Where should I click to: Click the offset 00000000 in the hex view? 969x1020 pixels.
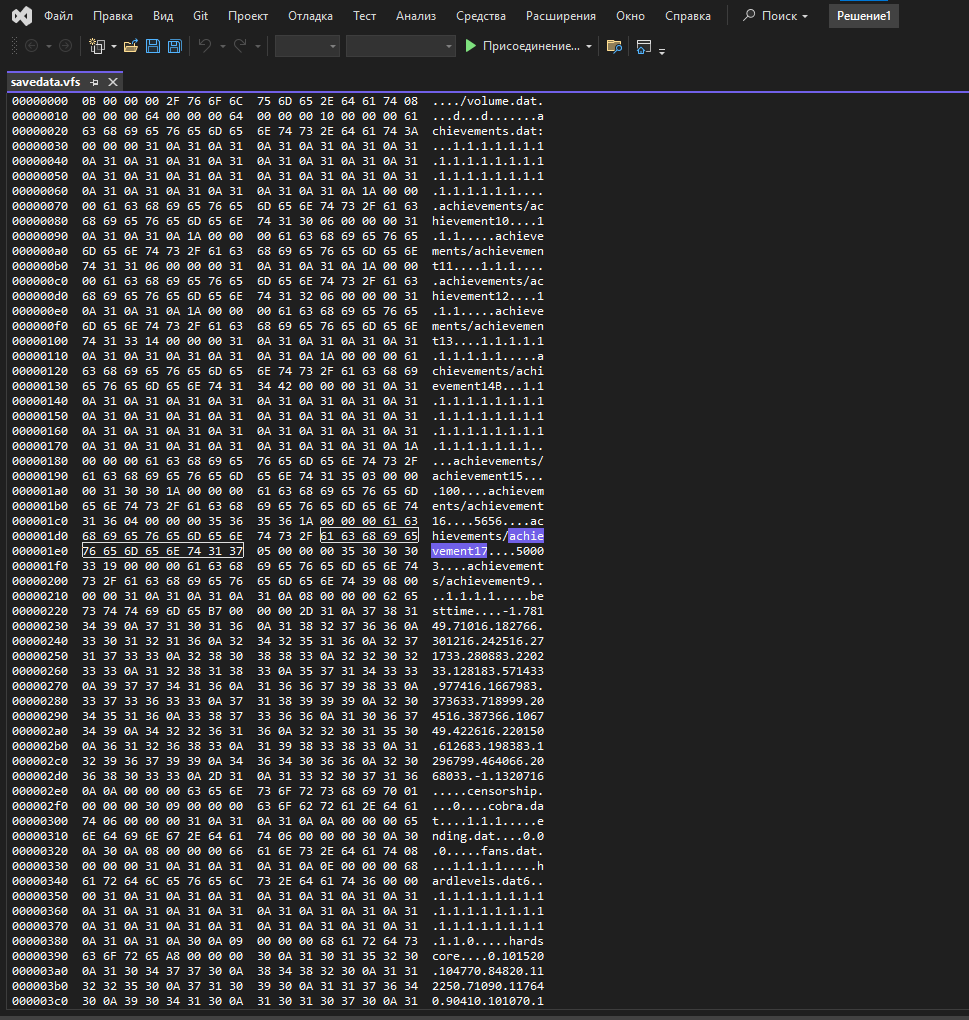pyautogui.click(x=40, y=101)
